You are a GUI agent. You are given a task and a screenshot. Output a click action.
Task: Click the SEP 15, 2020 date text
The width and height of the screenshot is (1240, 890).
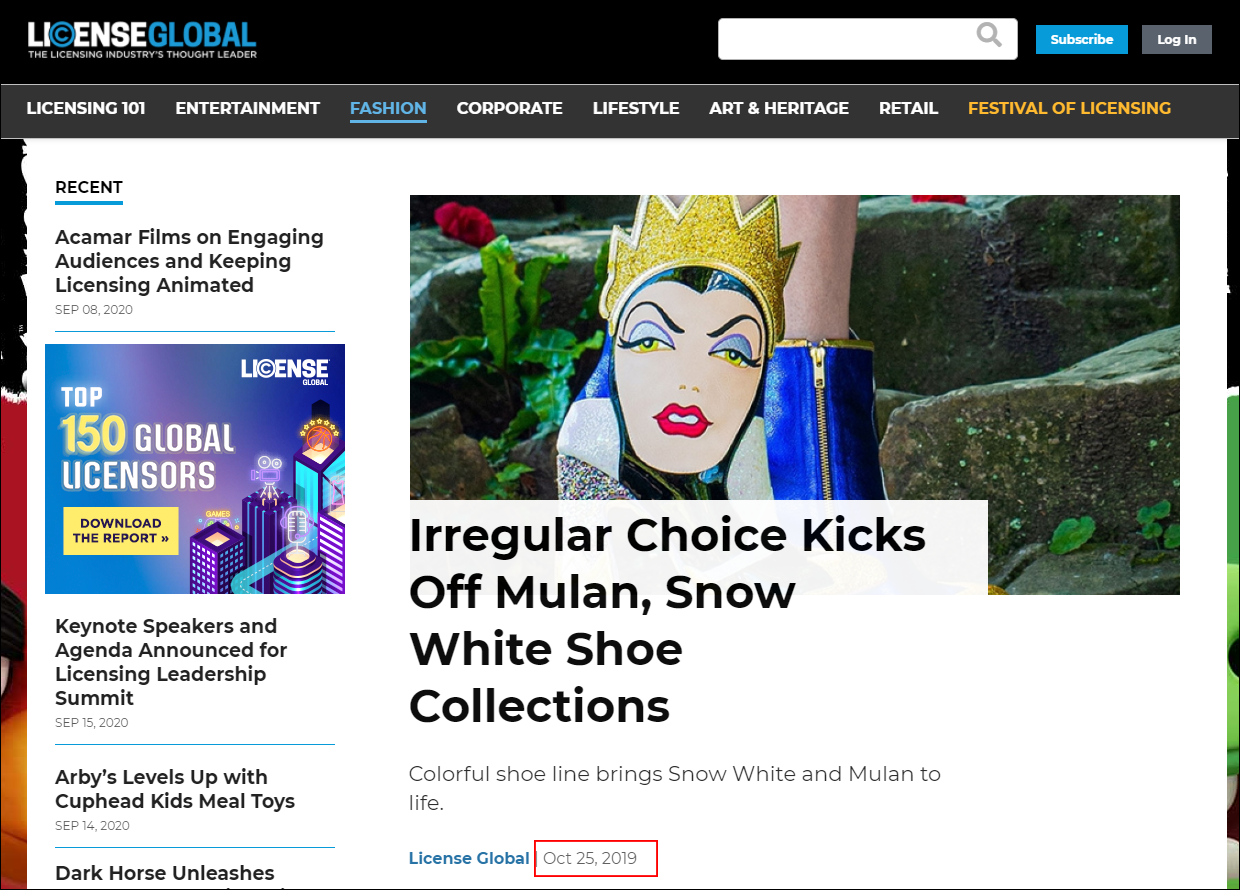pyautogui.click(x=92, y=723)
